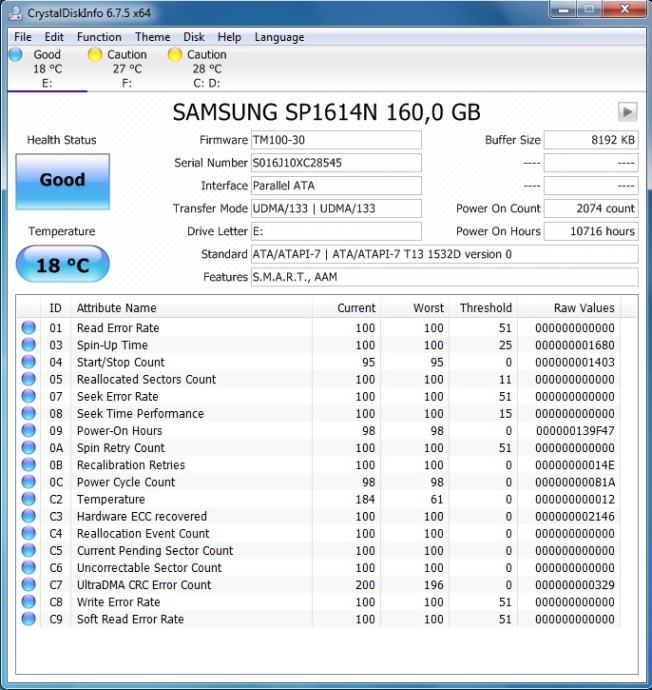This screenshot has width=652, height=690.
Task: Click status orb for Start/Stop Count
Action: point(29,362)
